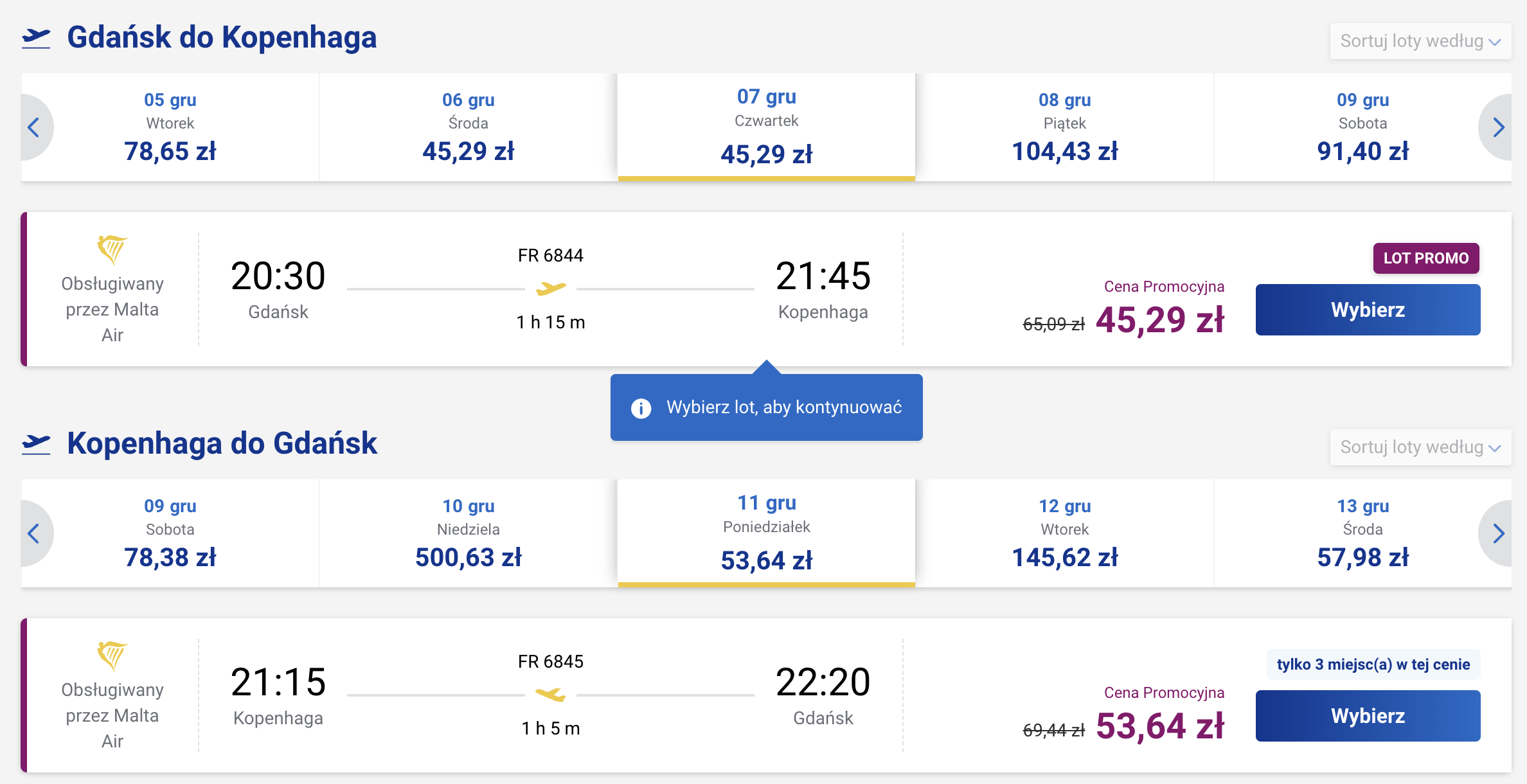Click the departing plane icon beside Gdańsk do Kopenhaga
This screenshot has width=1527, height=784.
tap(36, 38)
